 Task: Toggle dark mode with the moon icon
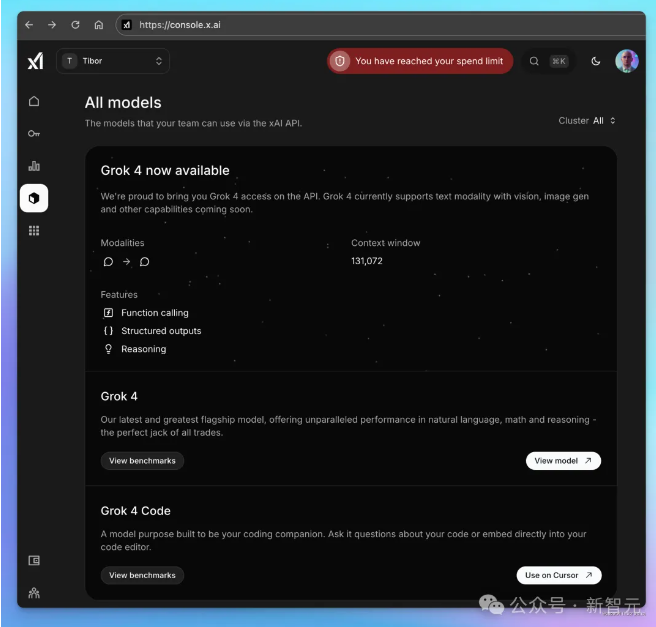[596, 61]
